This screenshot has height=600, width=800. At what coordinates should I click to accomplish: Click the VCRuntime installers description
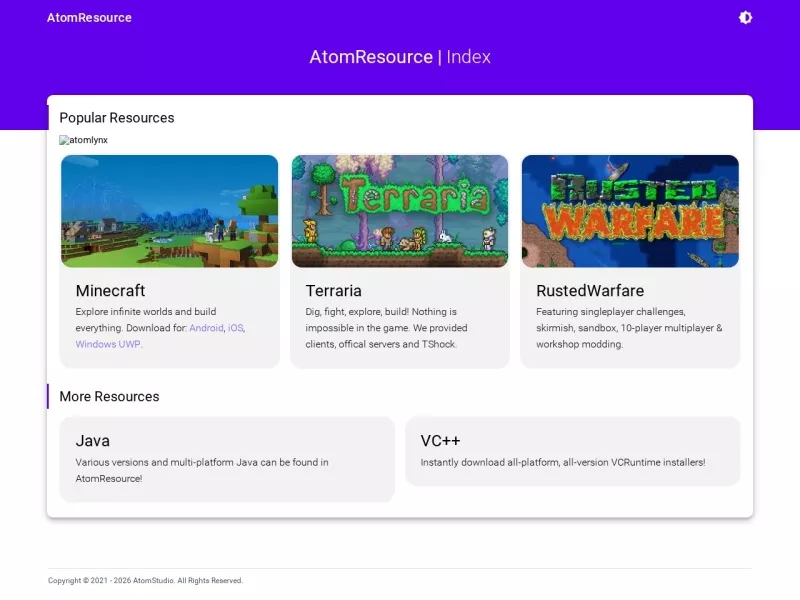tap(563, 462)
